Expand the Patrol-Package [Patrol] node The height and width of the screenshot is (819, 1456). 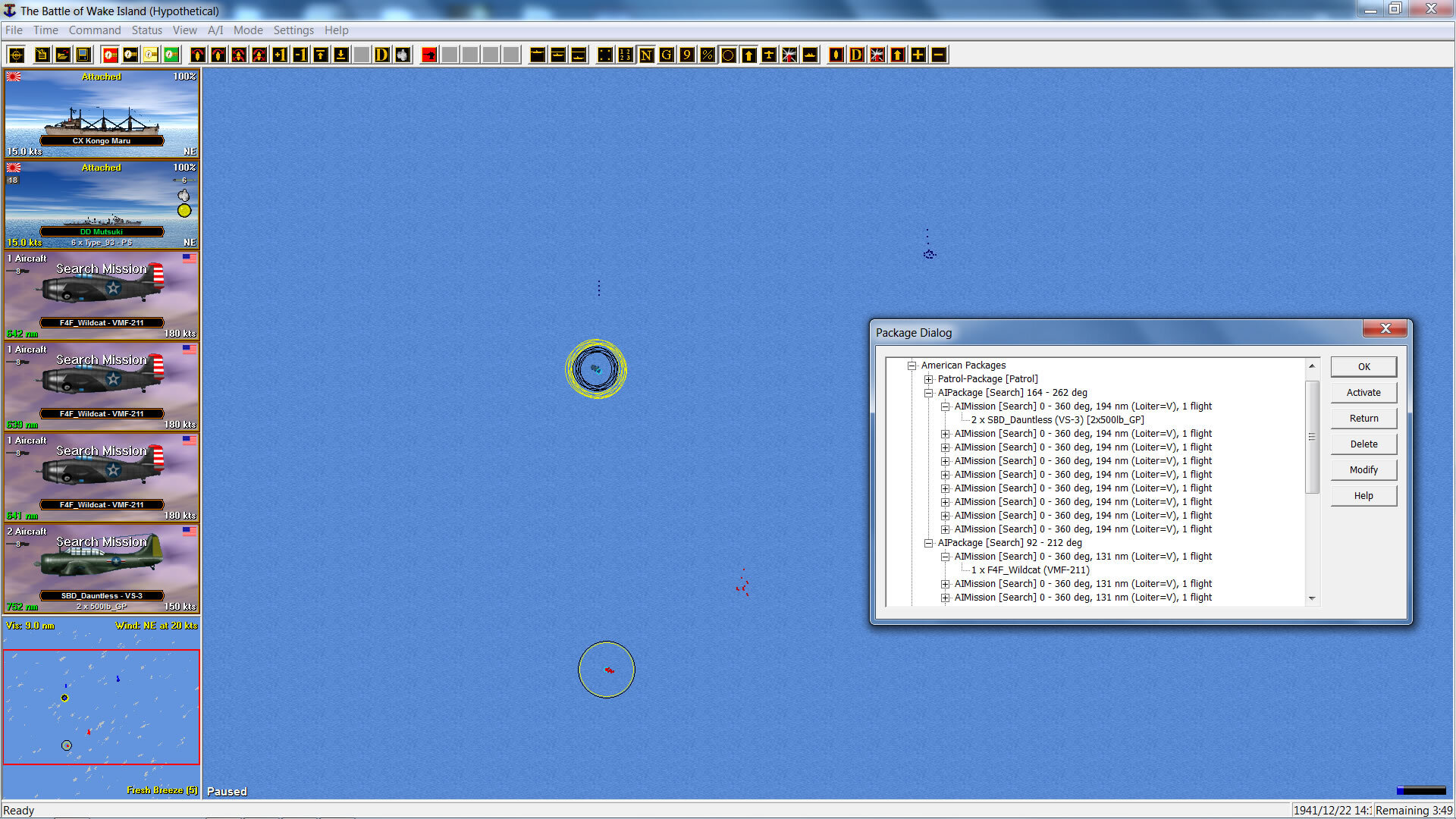928,379
